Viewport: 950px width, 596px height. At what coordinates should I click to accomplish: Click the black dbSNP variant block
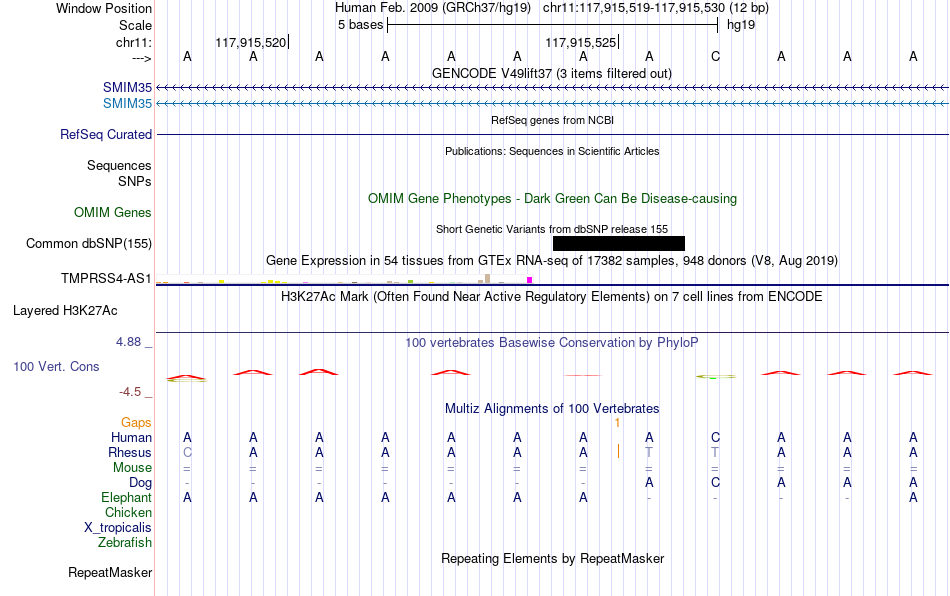(619, 243)
